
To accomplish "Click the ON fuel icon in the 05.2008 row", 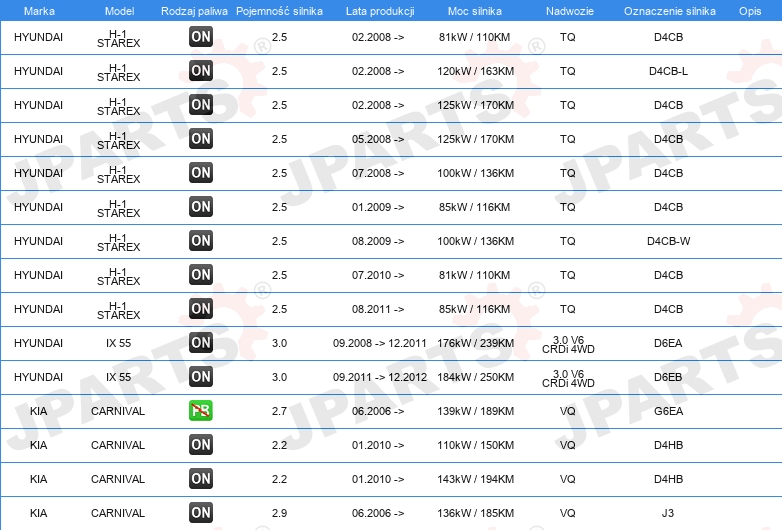I will (200, 138).
